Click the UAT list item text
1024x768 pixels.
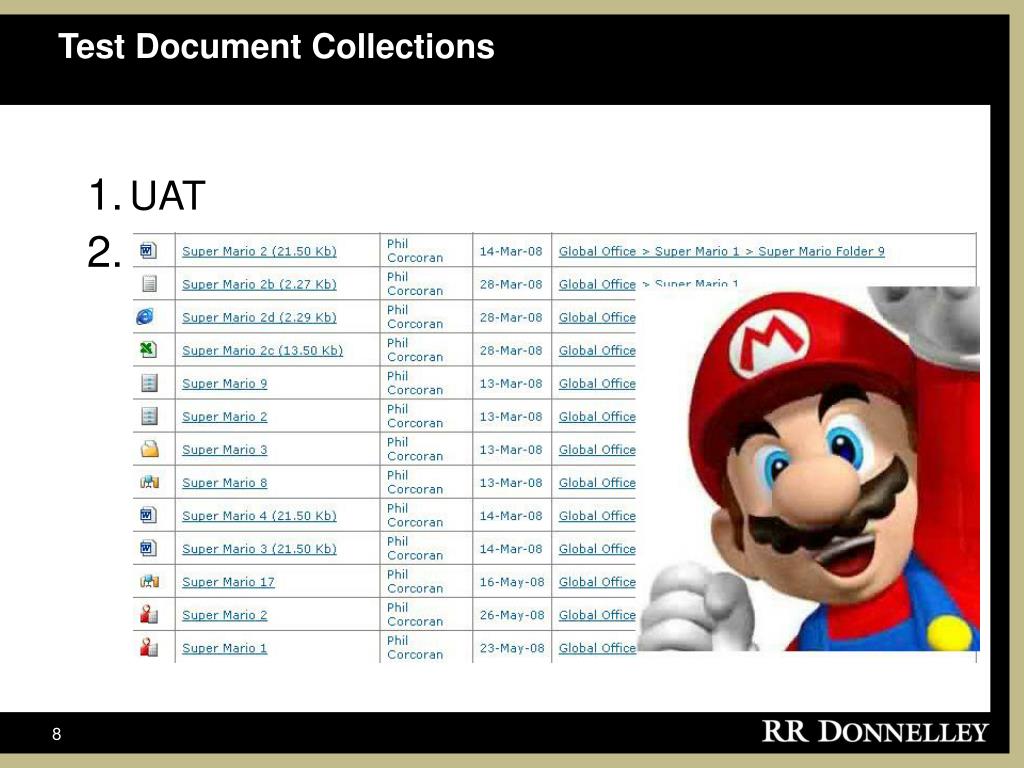coord(168,195)
